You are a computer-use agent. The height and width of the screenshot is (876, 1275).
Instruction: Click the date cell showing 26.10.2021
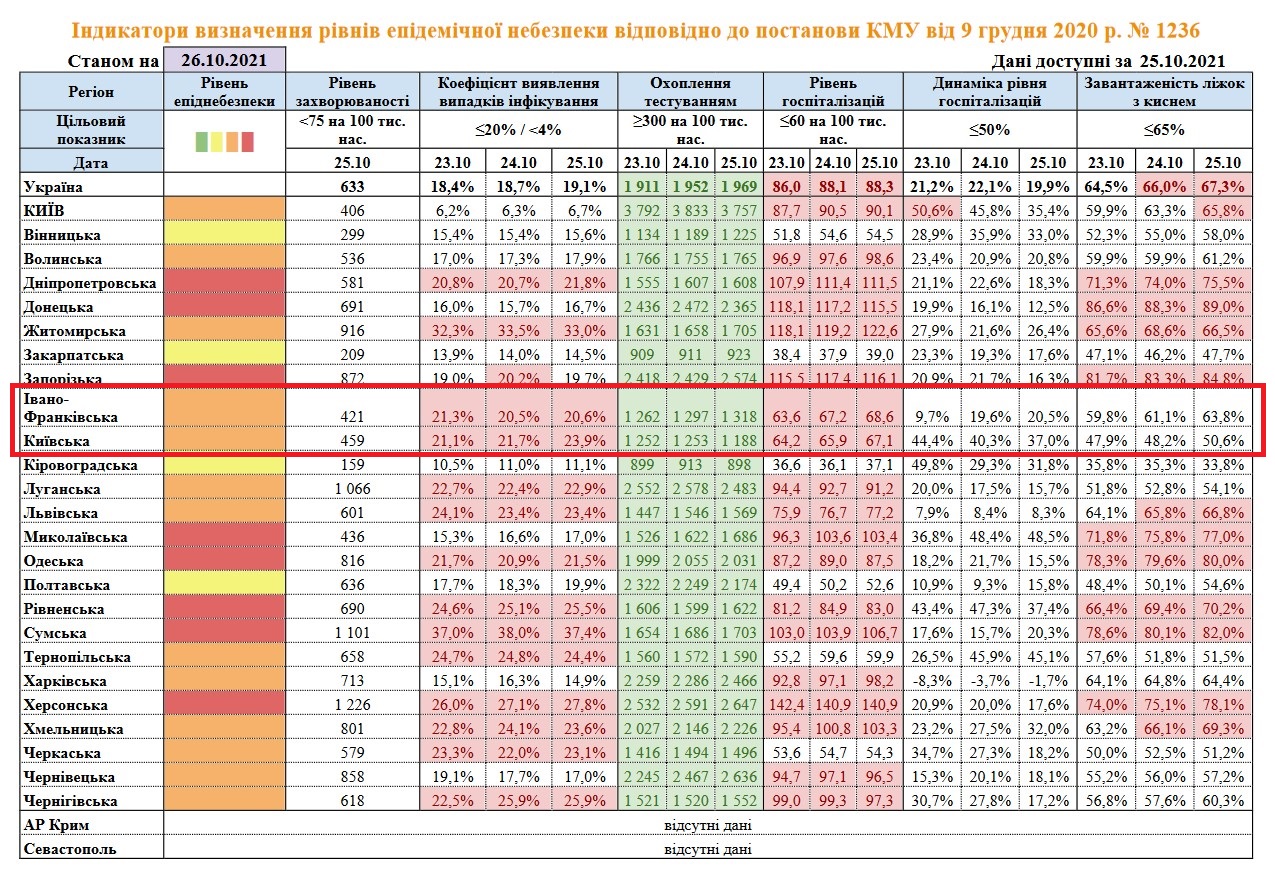pyautogui.click(x=225, y=60)
